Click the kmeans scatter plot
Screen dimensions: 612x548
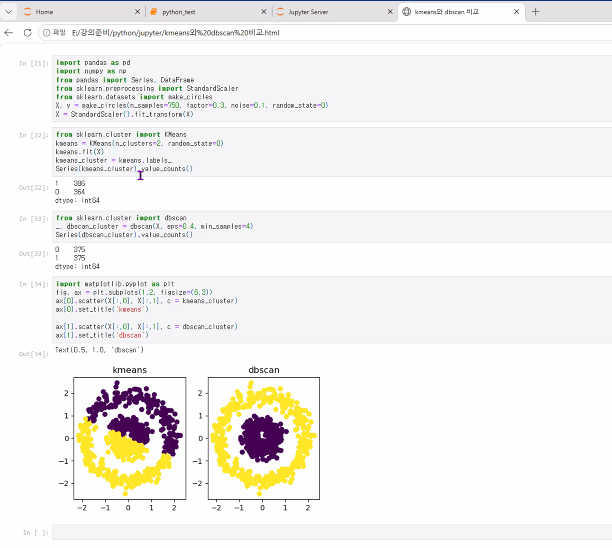pos(130,438)
